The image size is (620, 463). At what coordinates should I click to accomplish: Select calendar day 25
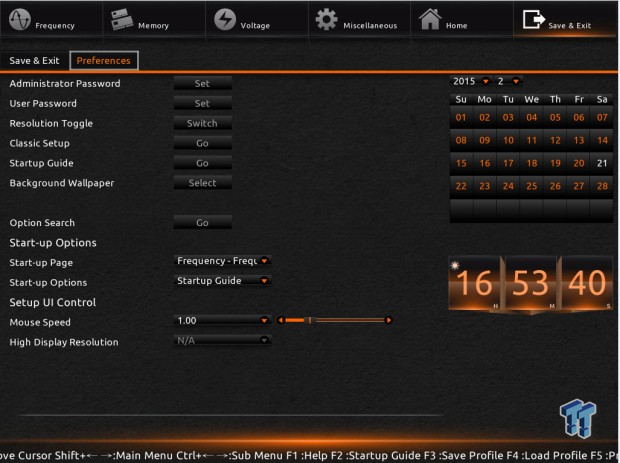pos(532,186)
